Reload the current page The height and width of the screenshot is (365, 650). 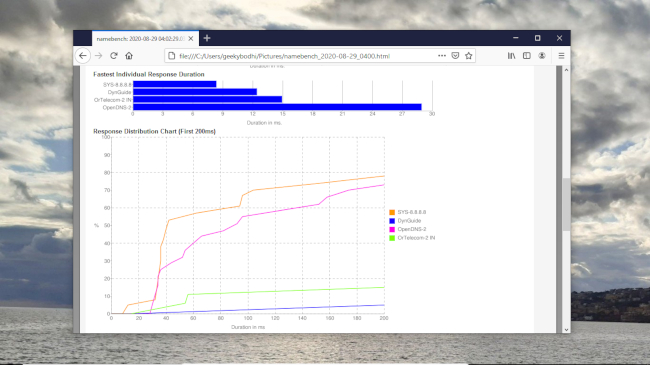[114, 56]
